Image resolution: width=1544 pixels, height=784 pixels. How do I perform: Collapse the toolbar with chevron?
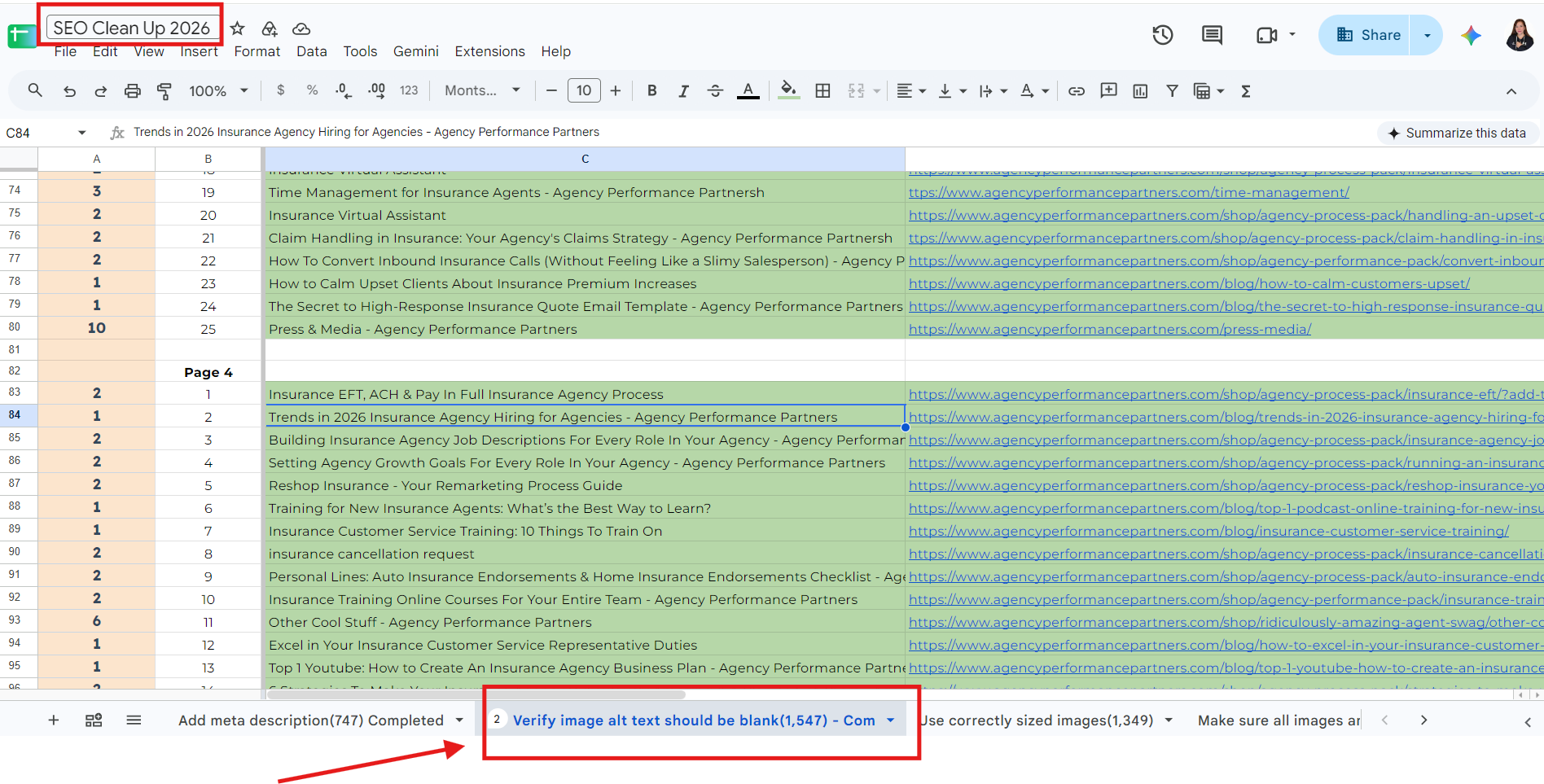click(x=1511, y=91)
